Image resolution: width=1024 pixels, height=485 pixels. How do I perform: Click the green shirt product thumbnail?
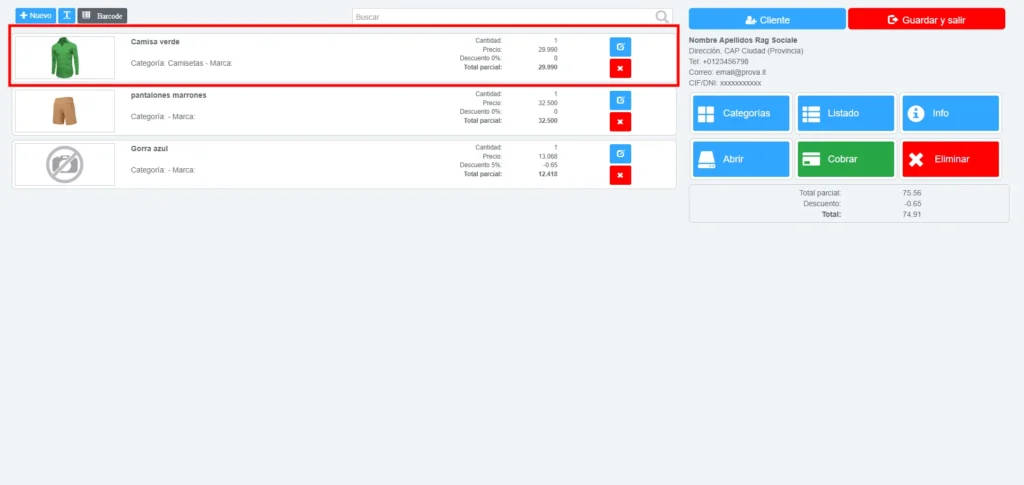pyautogui.click(x=65, y=58)
